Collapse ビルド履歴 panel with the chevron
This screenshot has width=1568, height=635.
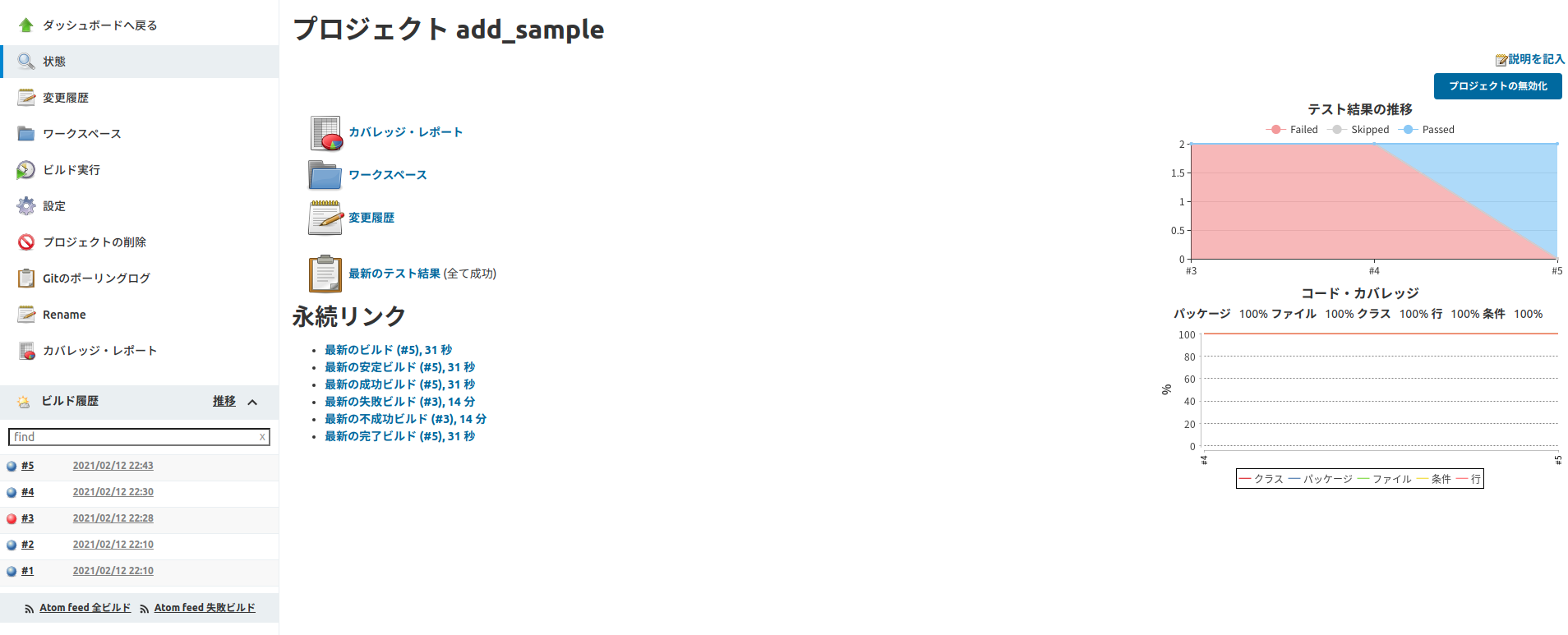tap(253, 402)
